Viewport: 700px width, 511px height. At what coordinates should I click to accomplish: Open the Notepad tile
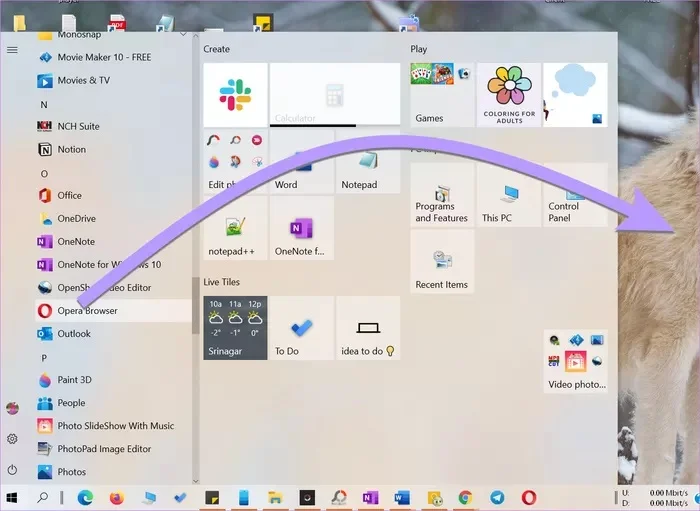click(368, 162)
